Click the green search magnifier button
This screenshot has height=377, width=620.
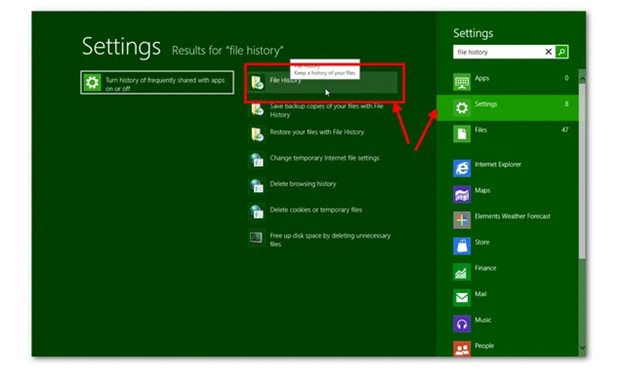(561, 52)
